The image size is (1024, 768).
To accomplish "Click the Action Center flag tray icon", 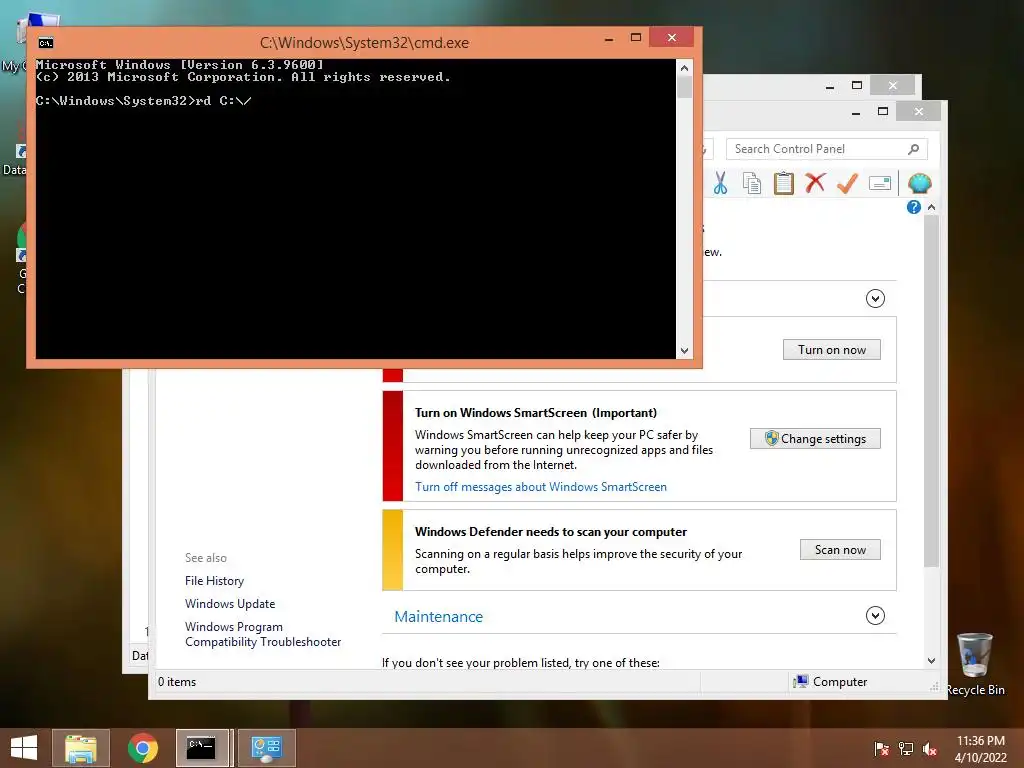I will point(882,748).
